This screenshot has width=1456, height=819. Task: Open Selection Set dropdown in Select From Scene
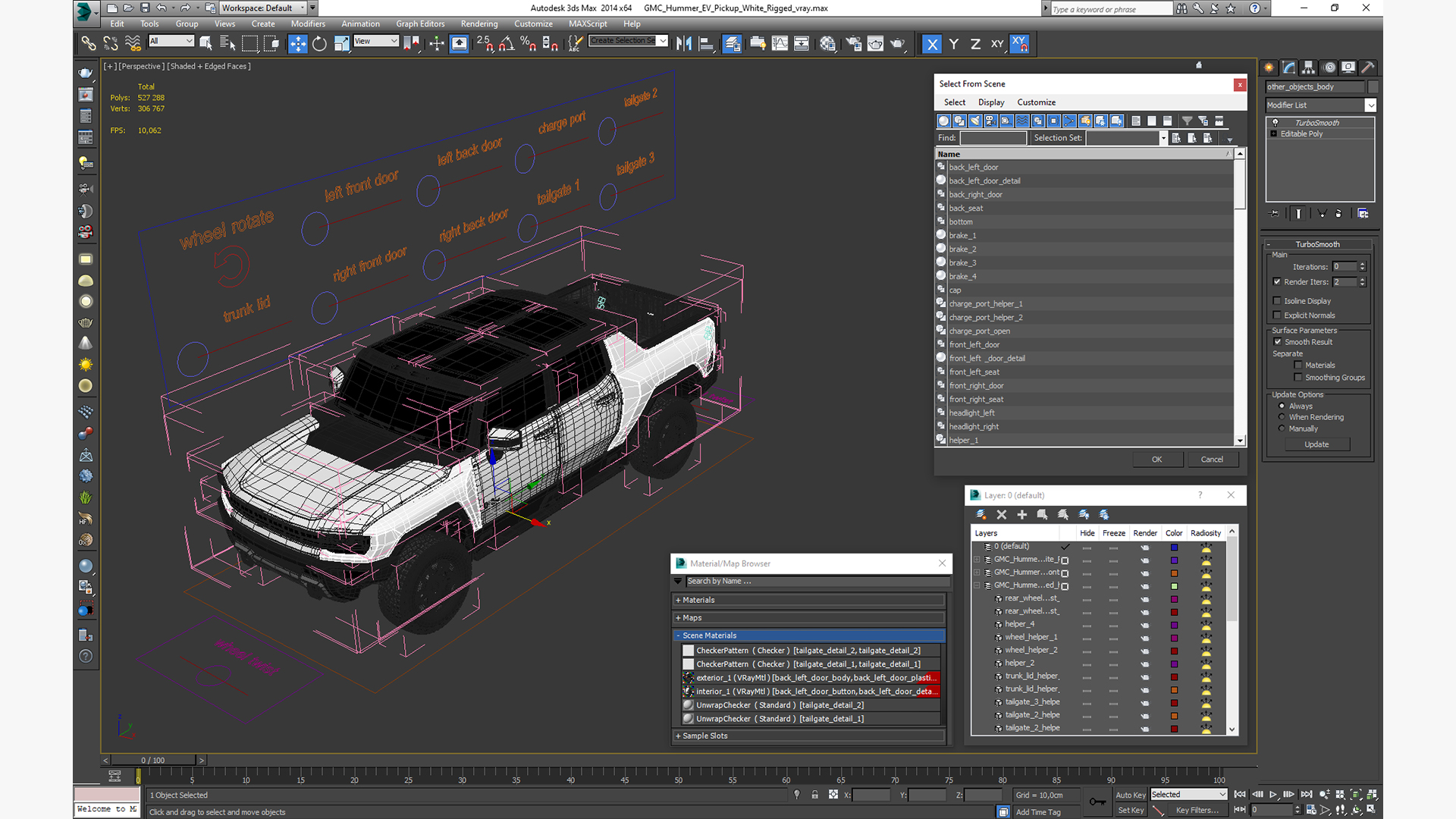1163,138
